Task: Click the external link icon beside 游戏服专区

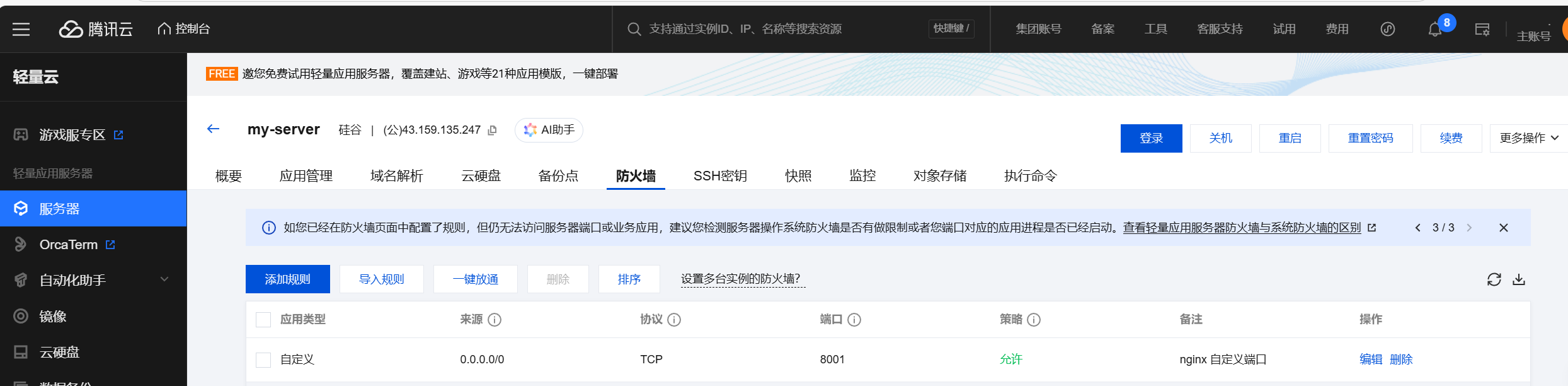Action: click(x=118, y=135)
